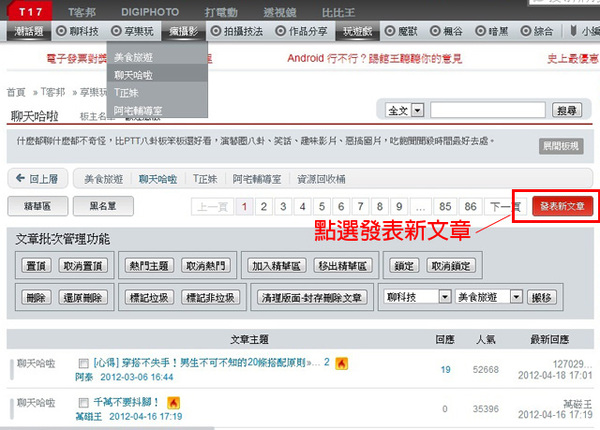Viewport: 600px width, 430px height.
Task: Open Android 行不行 headline link
Action: pyautogui.click(x=375, y=58)
